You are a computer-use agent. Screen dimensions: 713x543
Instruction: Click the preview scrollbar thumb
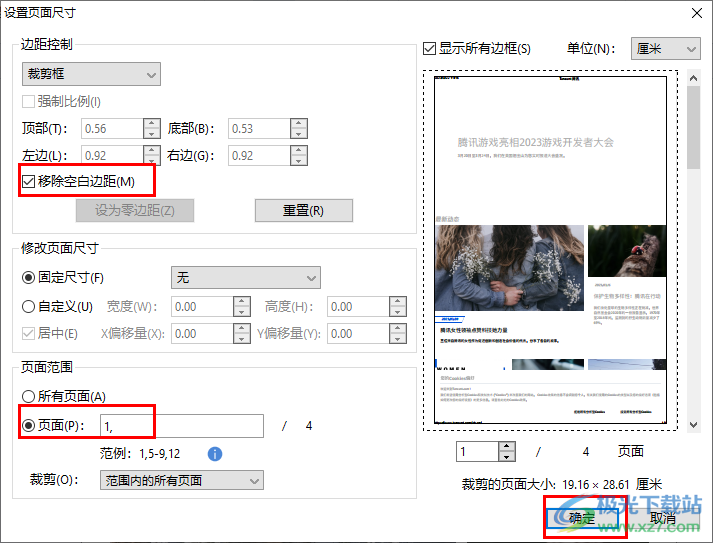[693, 127]
